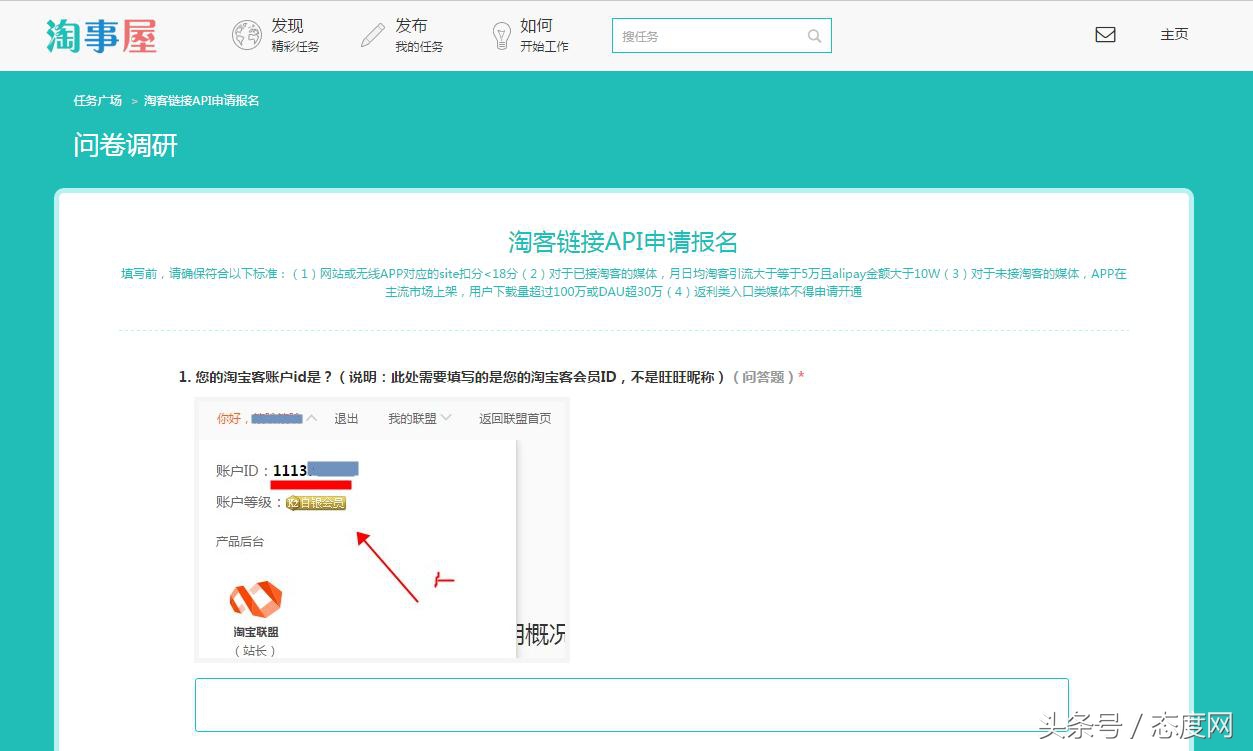The image size is (1253, 751).
Task: Go to 主页 in the top bar
Action: click(1173, 33)
